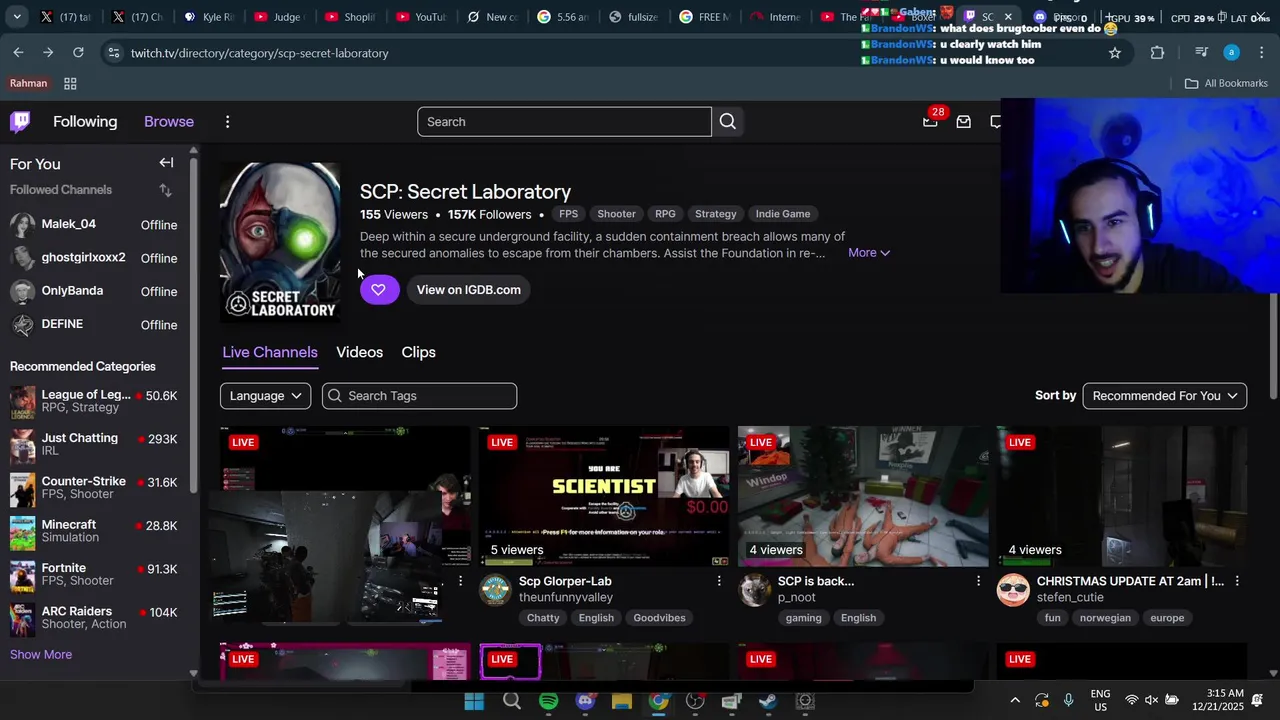Switch to the Clips tab
Image resolution: width=1280 pixels, height=720 pixels.
[x=418, y=352]
